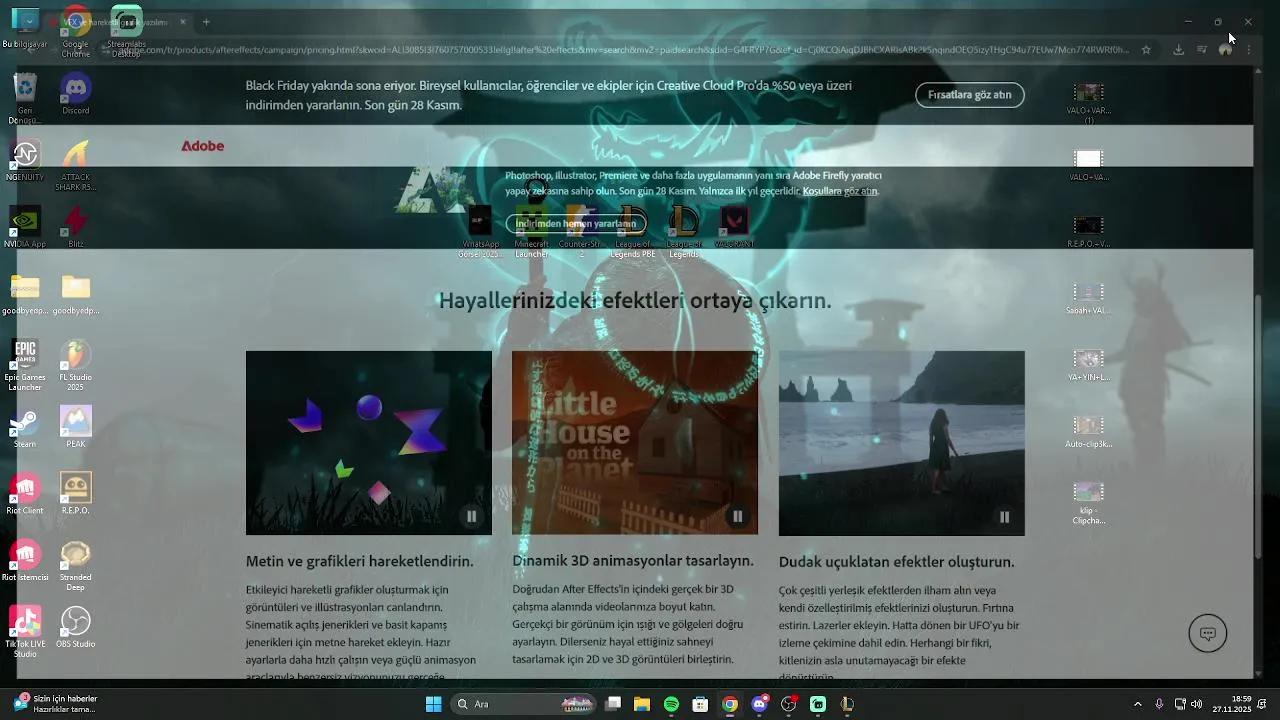Select the Geri Dönüşüm recycle bin icon
Image resolution: width=1280 pixels, height=720 pixels.
point(25,97)
